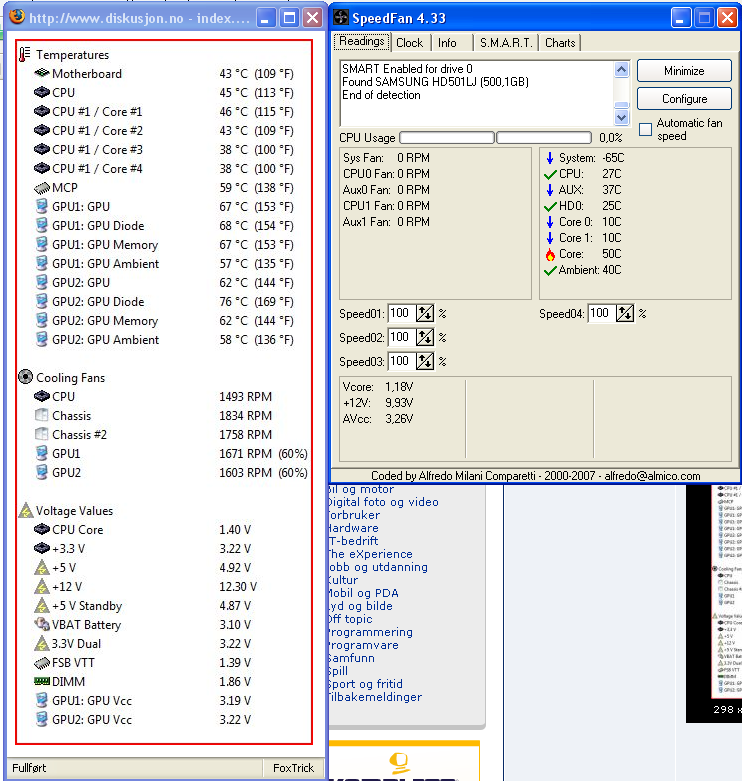Open the Digital foto og video link

tap(383, 502)
